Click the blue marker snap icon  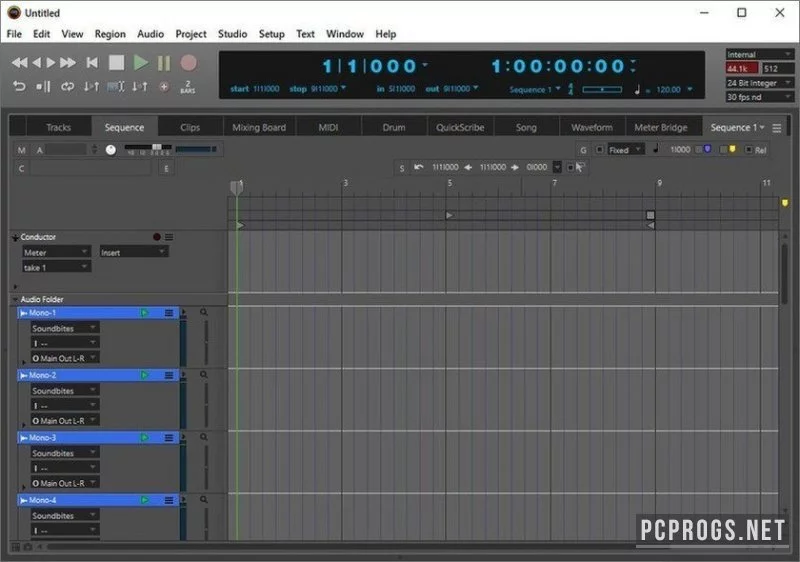pos(707,149)
